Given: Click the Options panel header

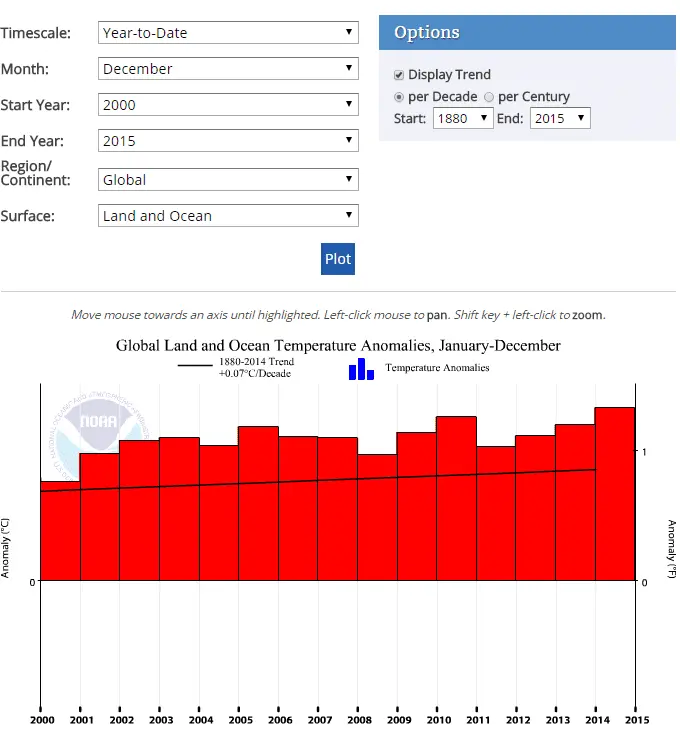Looking at the screenshot, I should pyautogui.click(x=527, y=32).
